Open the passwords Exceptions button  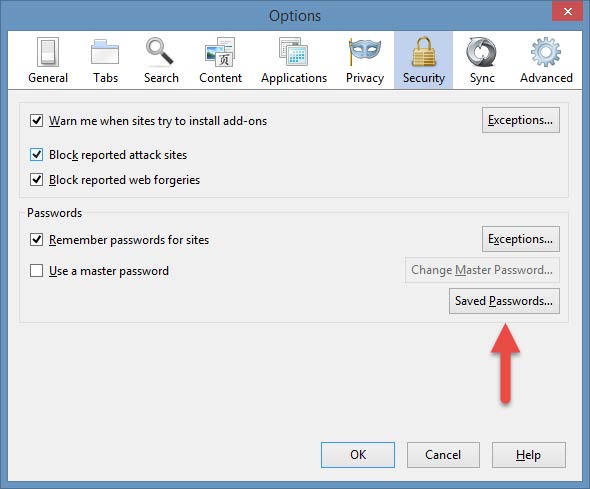pos(521,239)
